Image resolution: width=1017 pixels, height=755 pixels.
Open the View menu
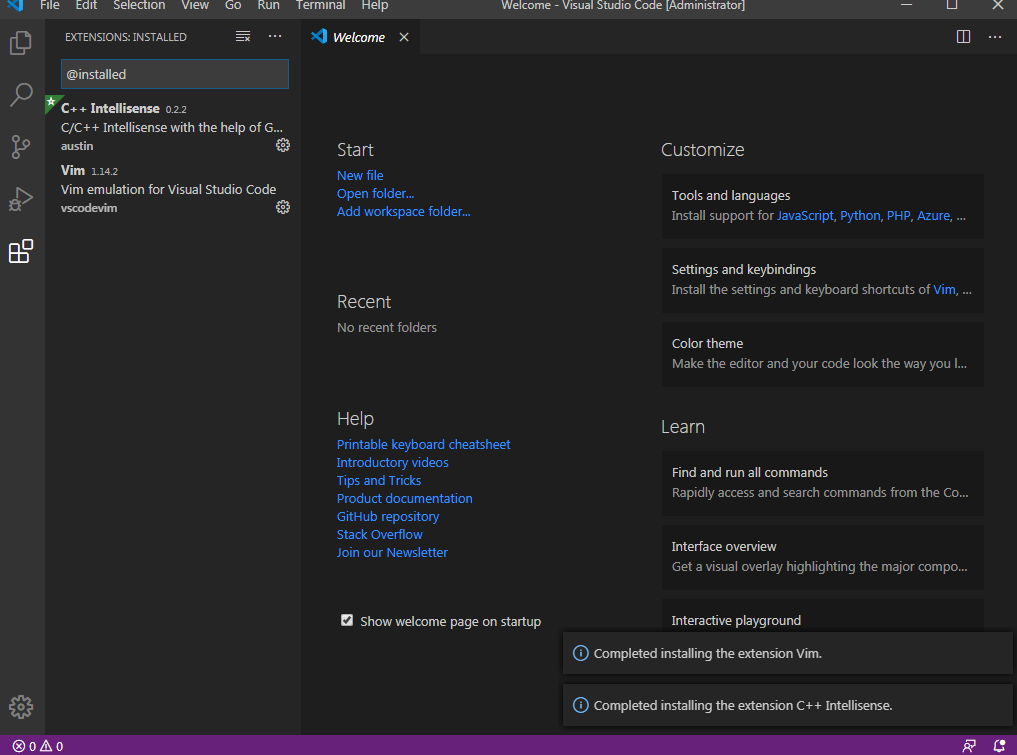(195, 5)
